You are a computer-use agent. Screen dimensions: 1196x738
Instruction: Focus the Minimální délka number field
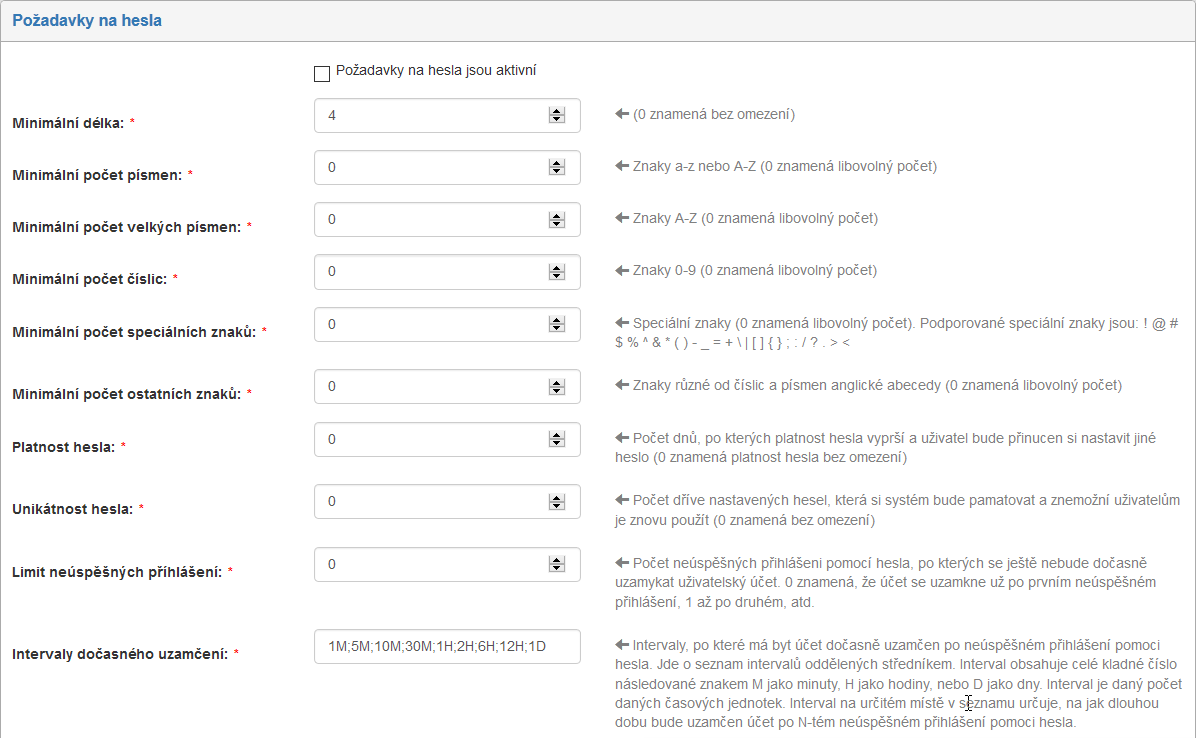(x=430, y=116)
